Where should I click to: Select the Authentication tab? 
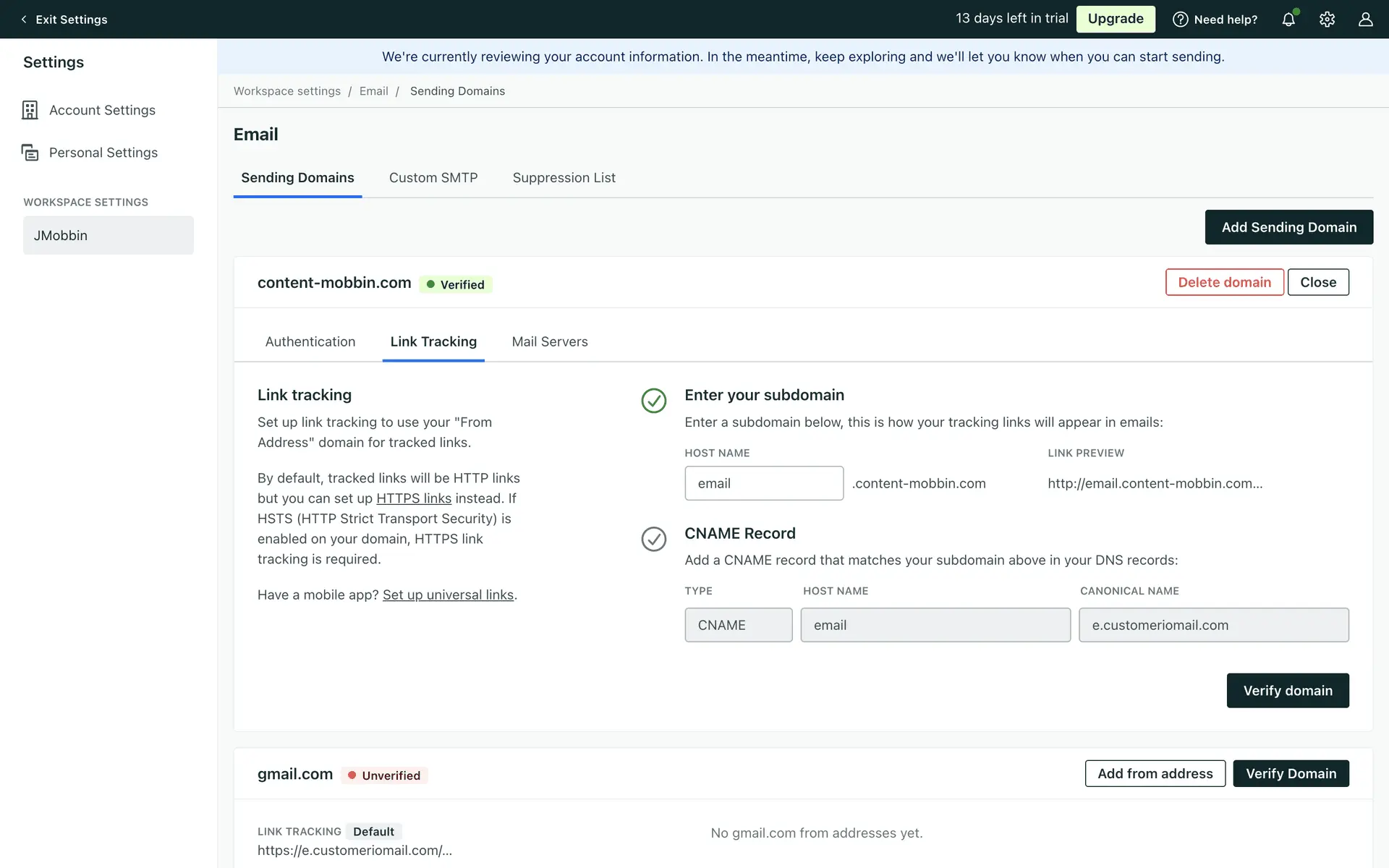point(310,341)
